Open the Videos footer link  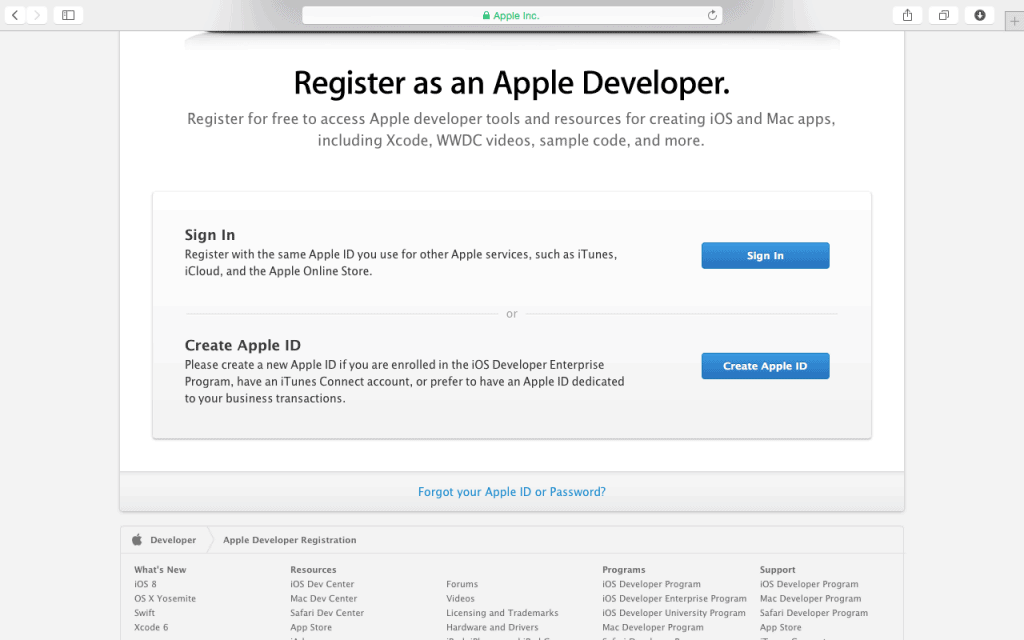point(460,598)
